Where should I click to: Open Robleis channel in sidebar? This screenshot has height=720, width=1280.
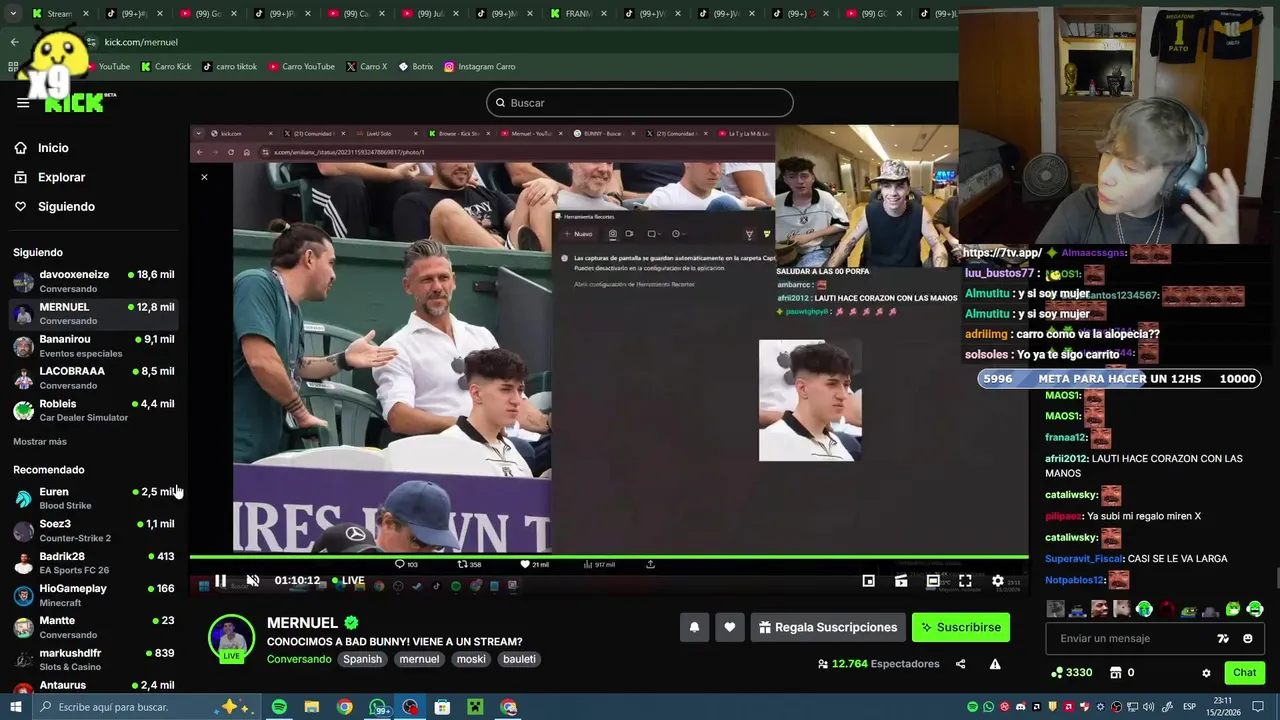[x=94, y=410]
